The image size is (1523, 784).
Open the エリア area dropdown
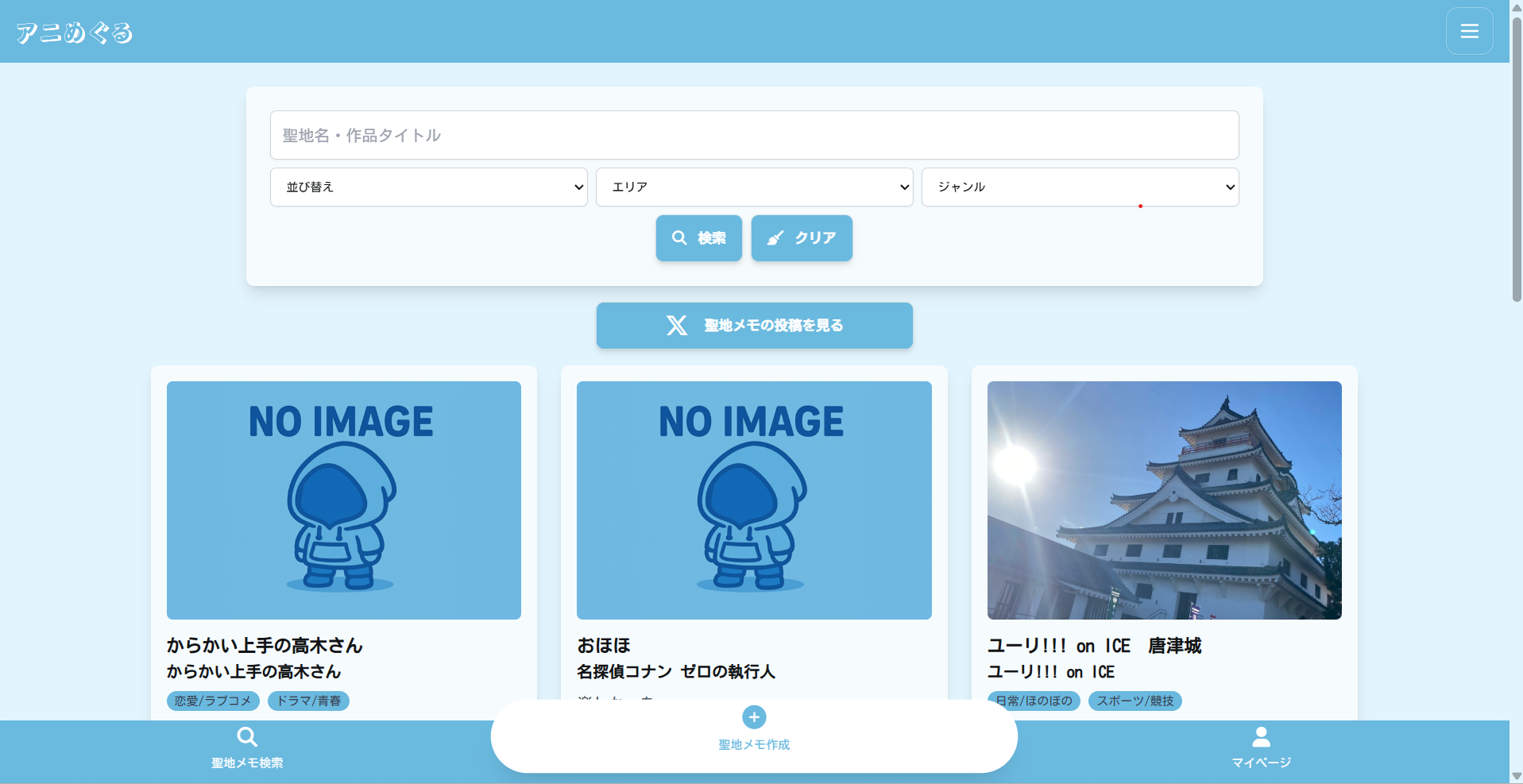click(x=754, y=187)
